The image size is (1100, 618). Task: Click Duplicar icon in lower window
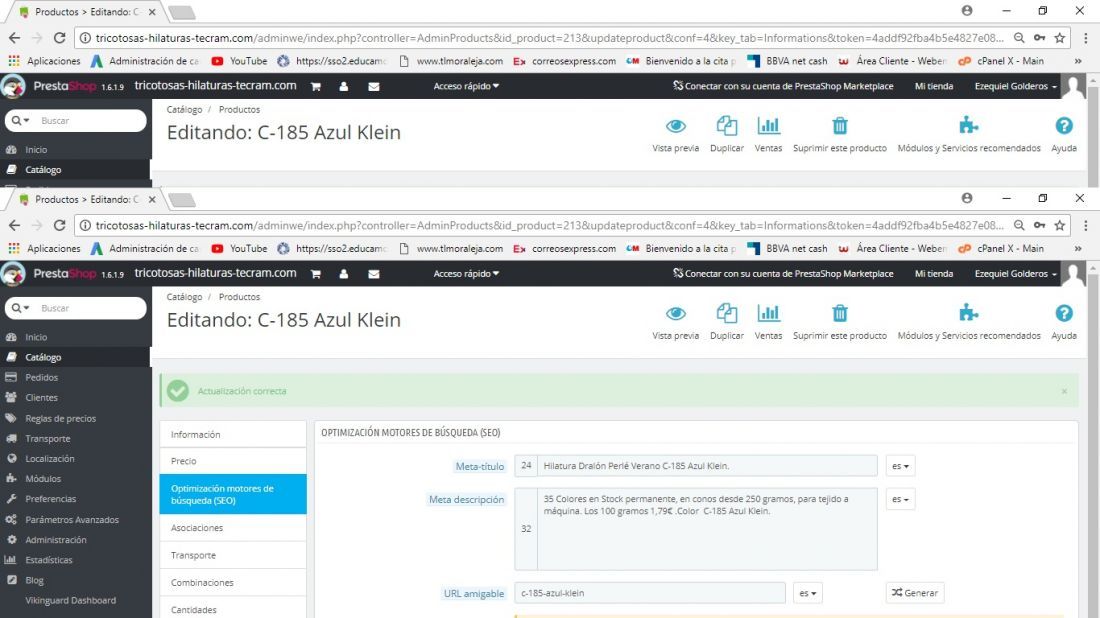[x=727, y=313]
